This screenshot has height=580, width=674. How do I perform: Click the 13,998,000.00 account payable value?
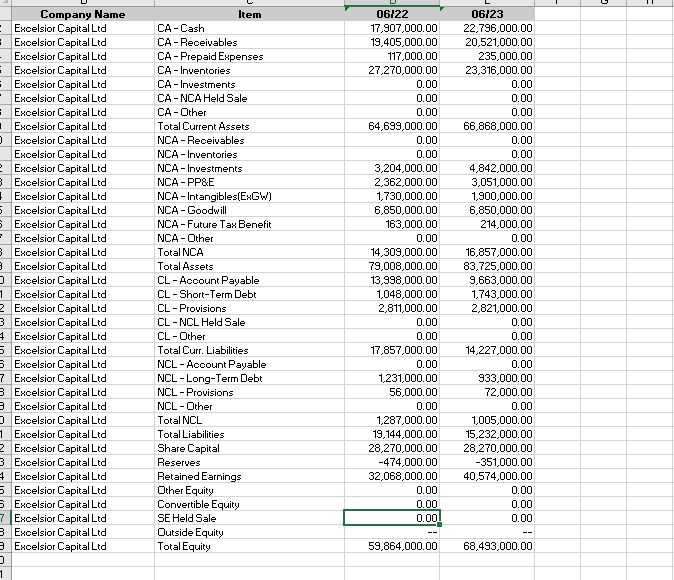[x=392, y=280]
